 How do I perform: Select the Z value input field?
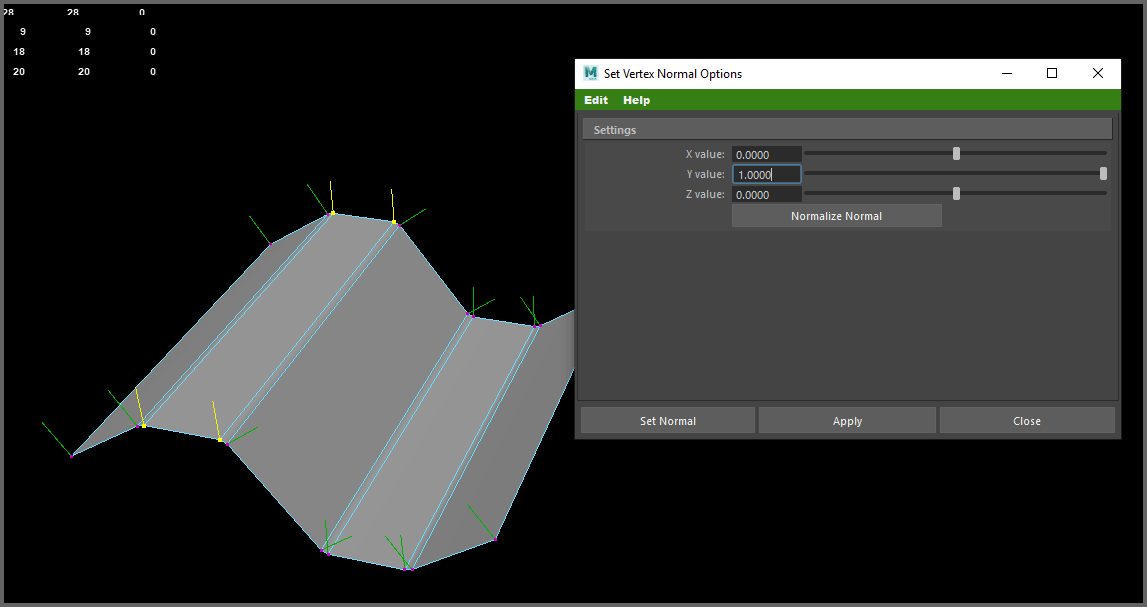766,195
